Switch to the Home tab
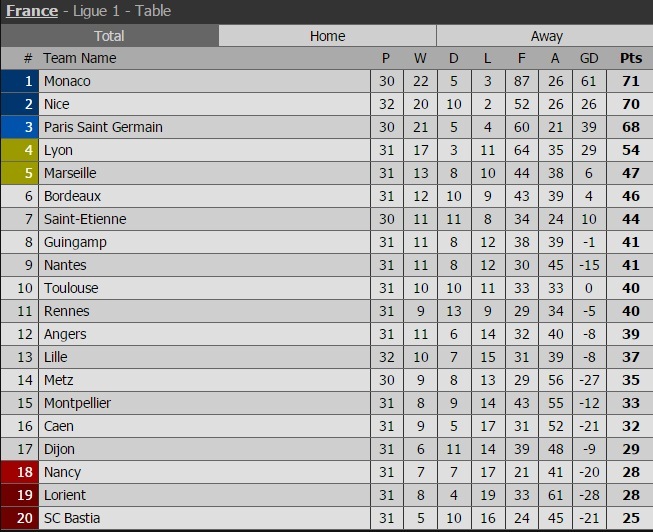Viewport: 653px width, 532px height. click(327, 36)
